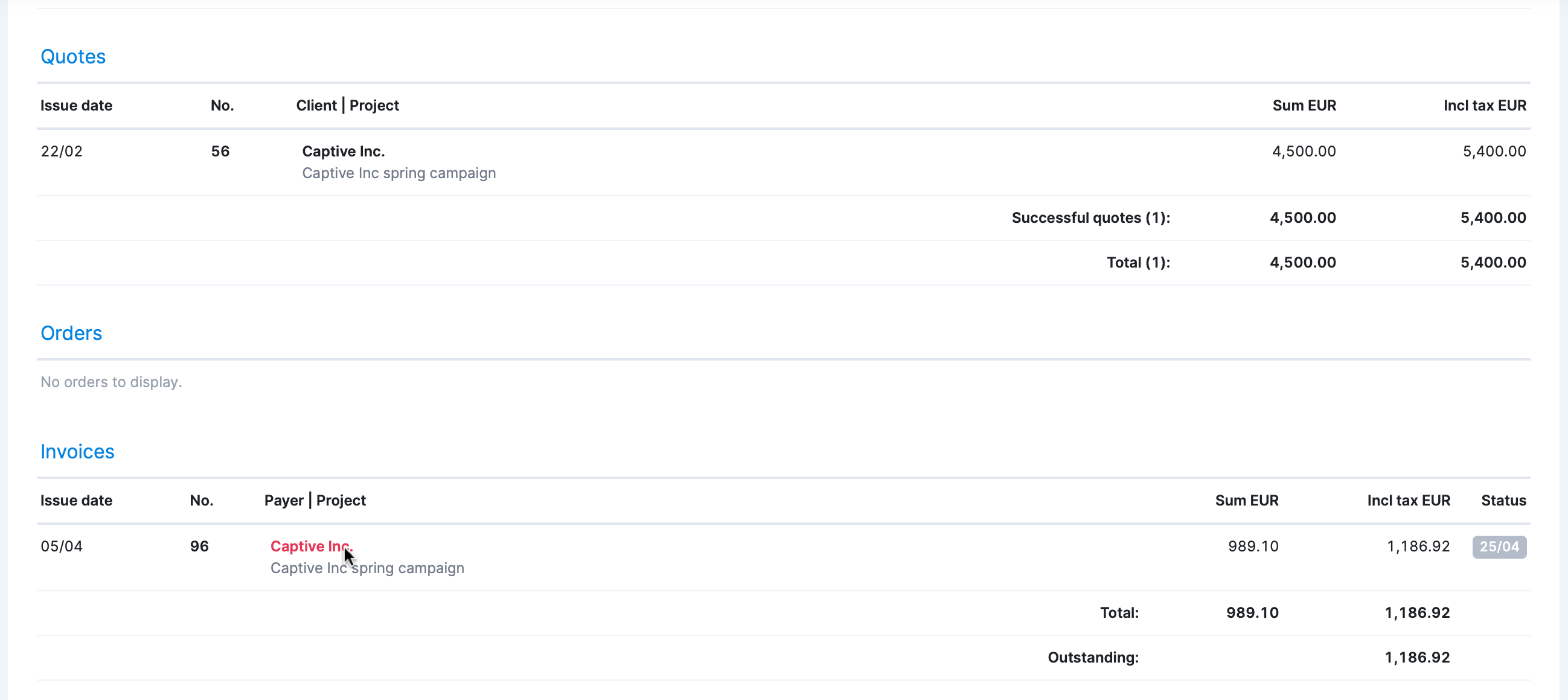Select the Issue date header in Quotes
The height and width of the screenshot is (700, 1568).
click(76, 105)
